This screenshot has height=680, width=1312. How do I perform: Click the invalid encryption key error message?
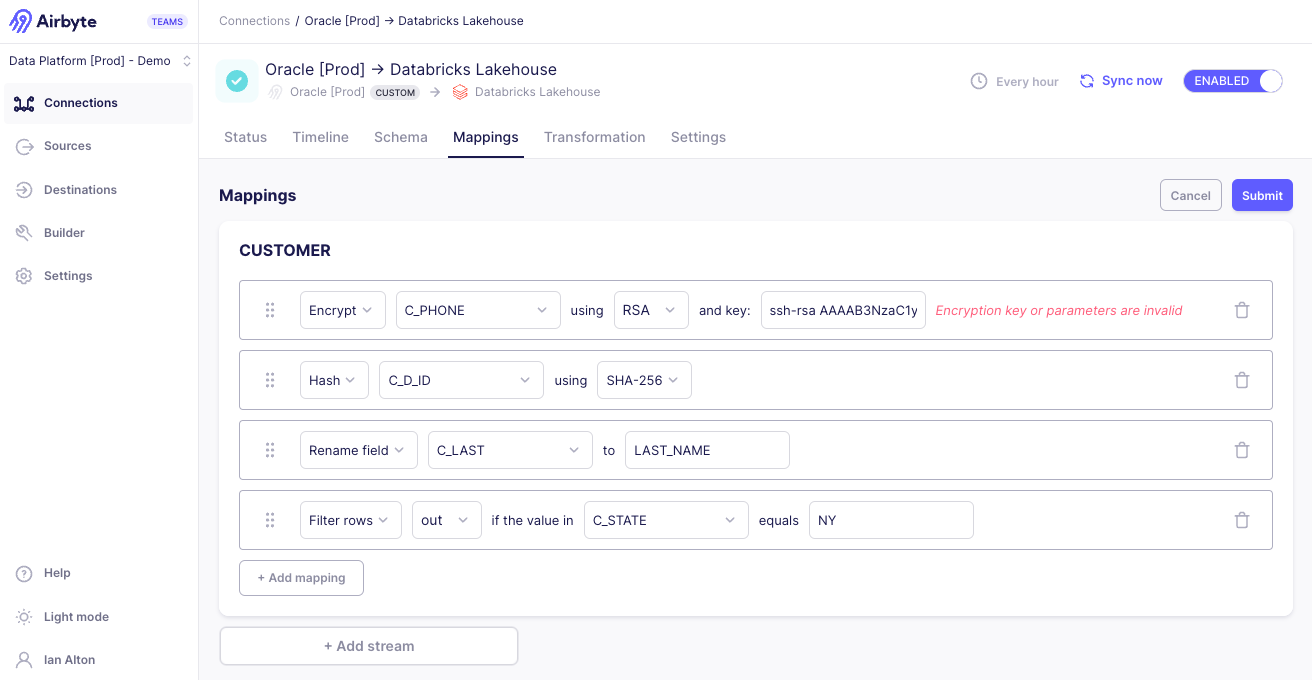1059,310
